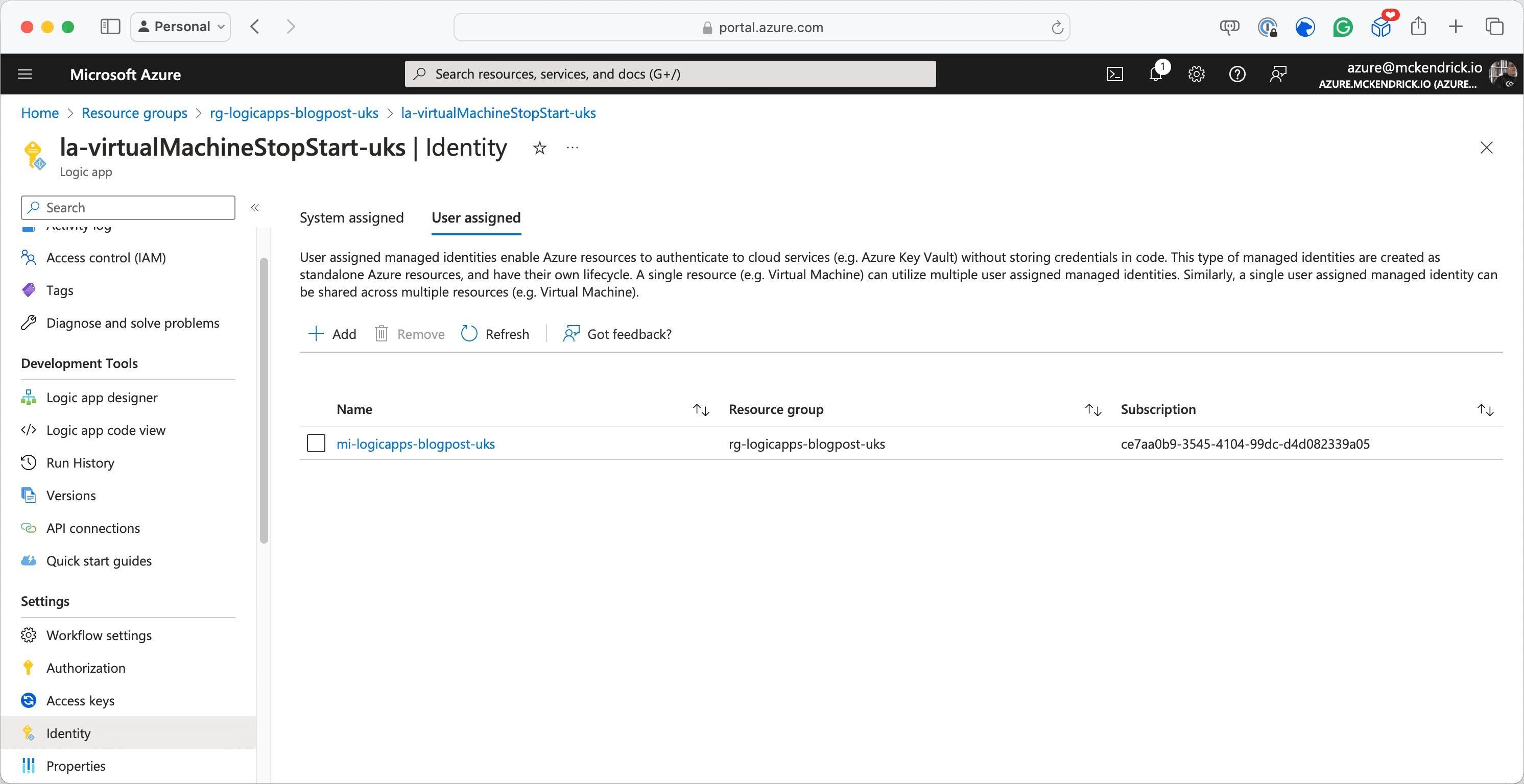Image resolution: width=1524 pixels, height=784 pixels.
Task: Click the Refresh toolbar button
Action: pyautogui.click(x=495, y=334)
